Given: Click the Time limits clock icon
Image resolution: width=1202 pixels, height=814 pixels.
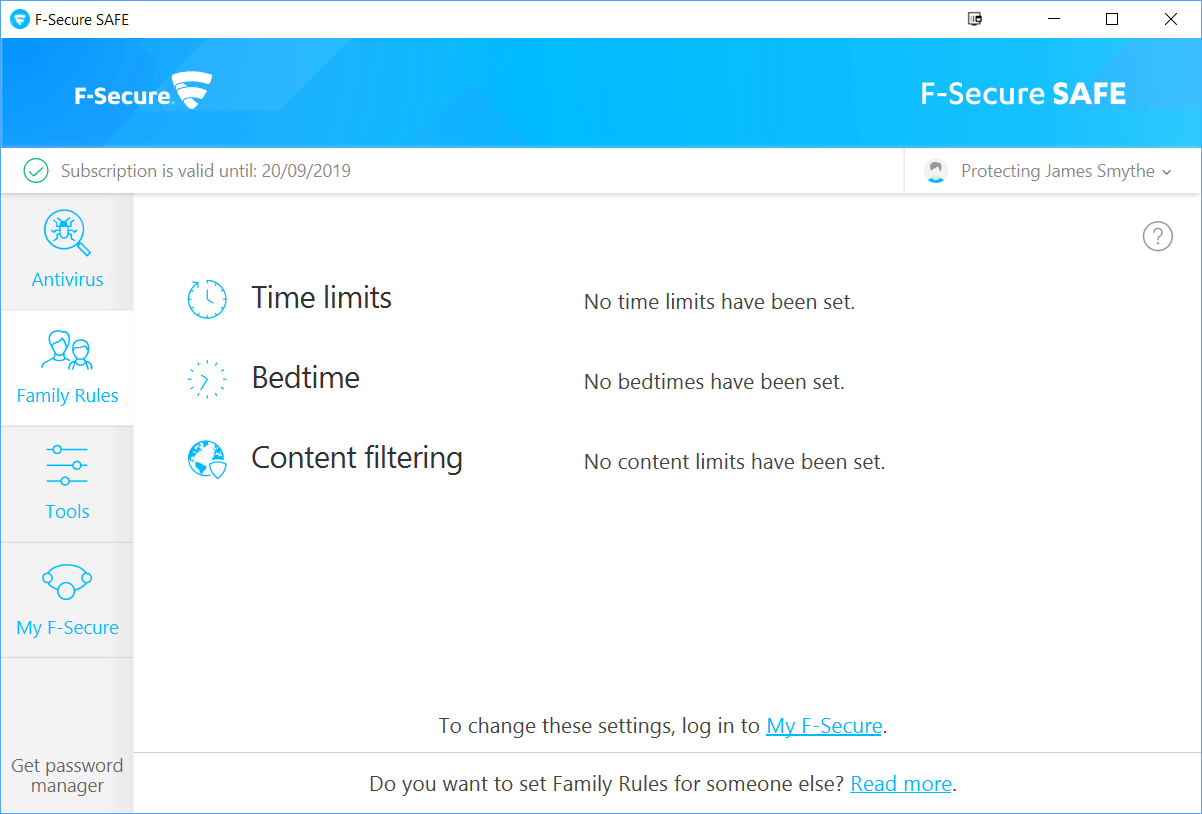Looking at the screenshot, I should point(207,299).
